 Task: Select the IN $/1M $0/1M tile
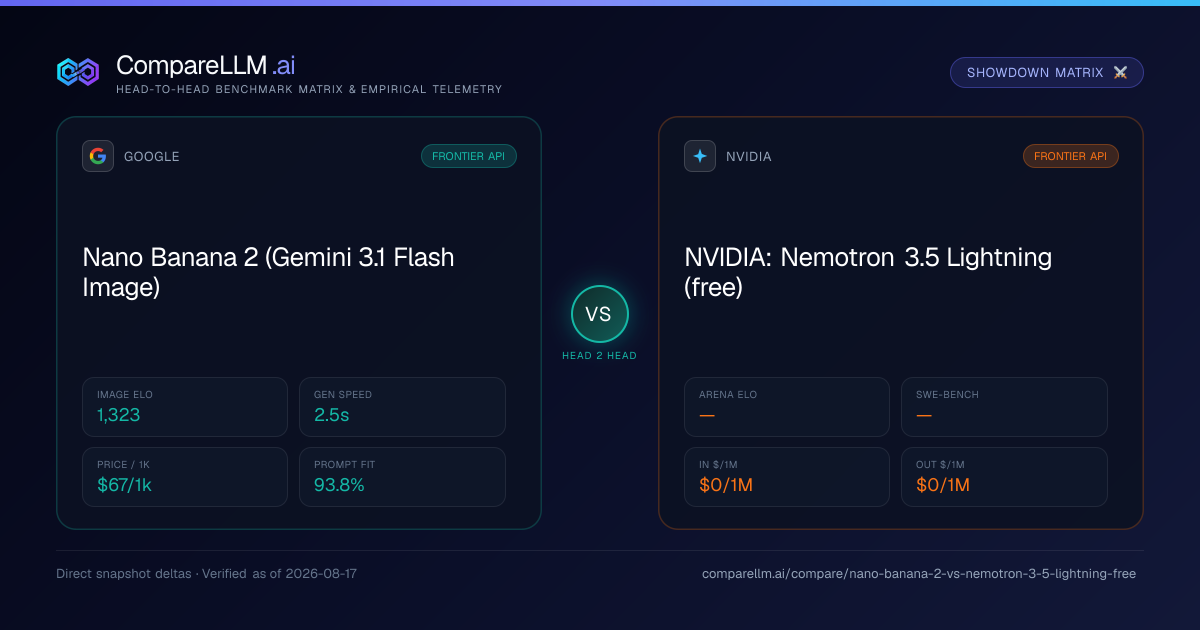787,477
